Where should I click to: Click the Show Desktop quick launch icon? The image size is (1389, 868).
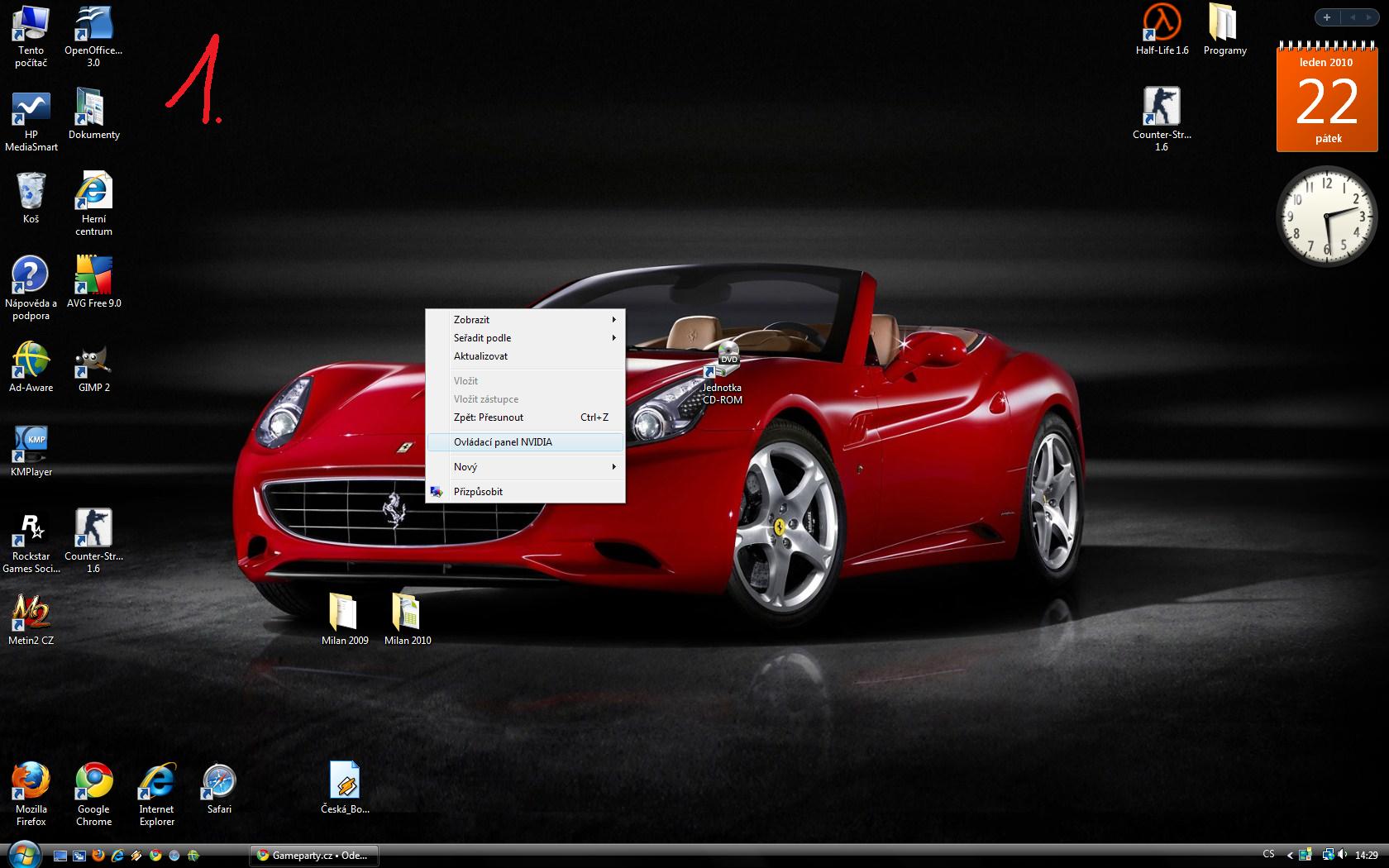coord(60,856)
